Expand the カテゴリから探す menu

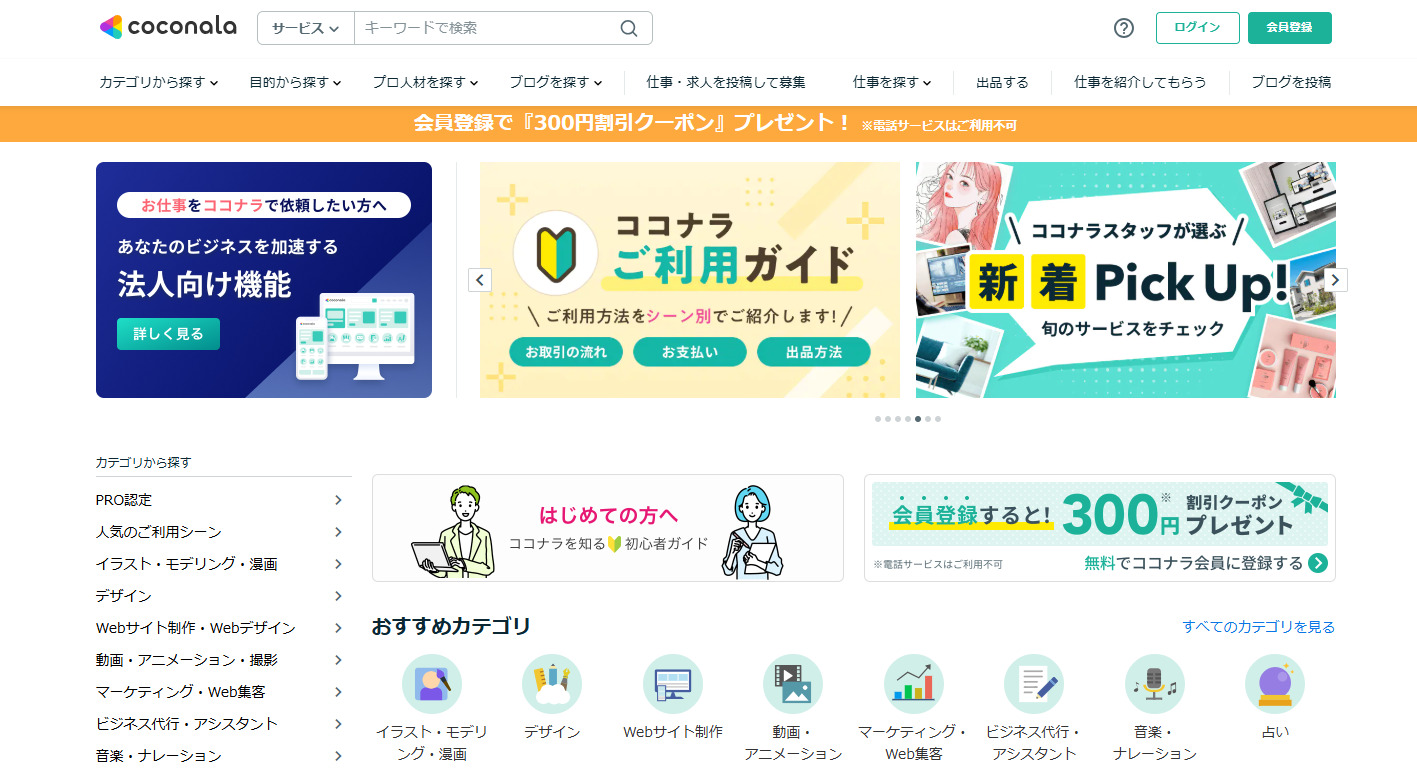[x=159, y=82]
